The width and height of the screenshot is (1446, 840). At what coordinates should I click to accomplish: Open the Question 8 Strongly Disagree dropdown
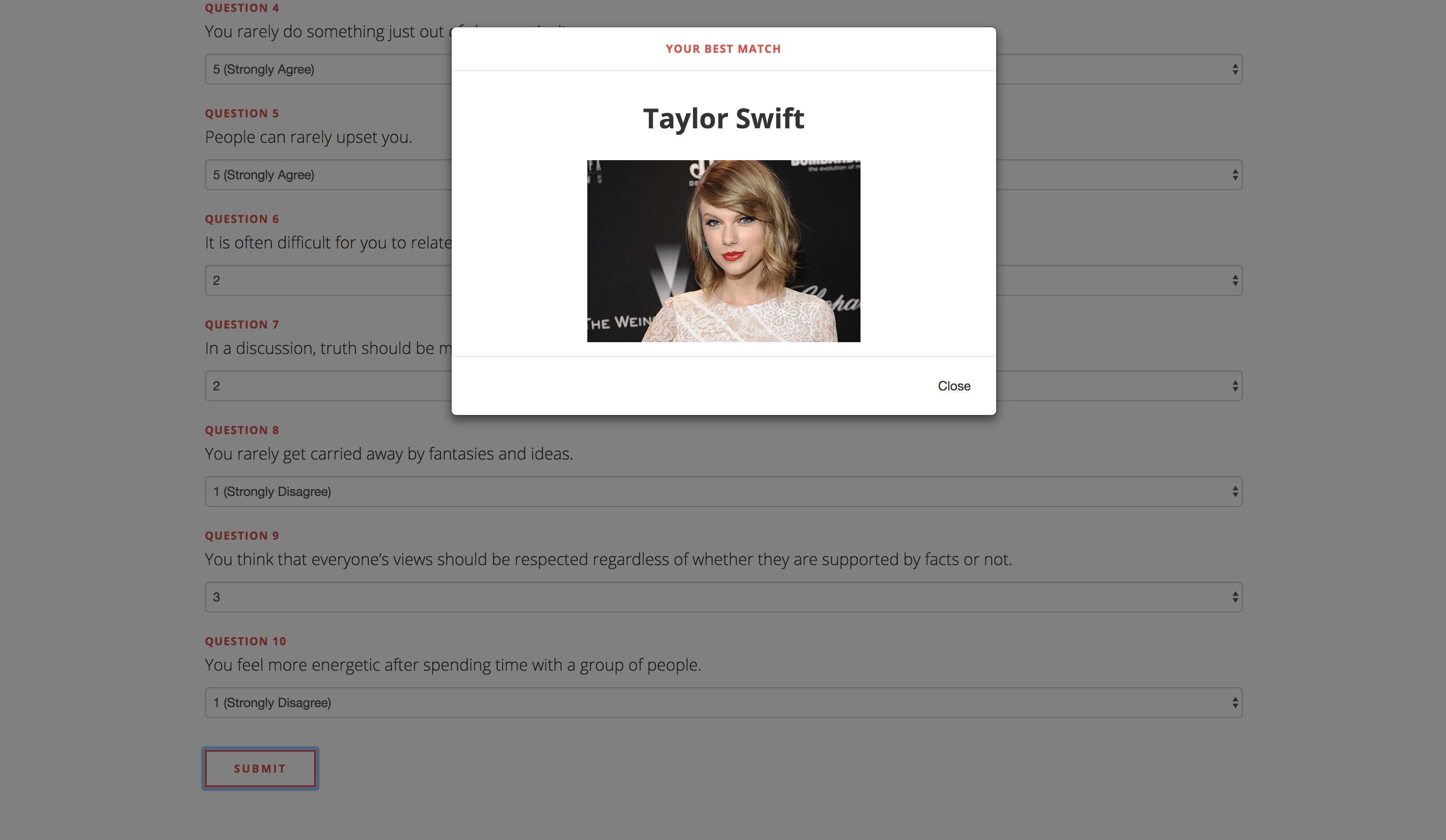click(x=723, y=491)
